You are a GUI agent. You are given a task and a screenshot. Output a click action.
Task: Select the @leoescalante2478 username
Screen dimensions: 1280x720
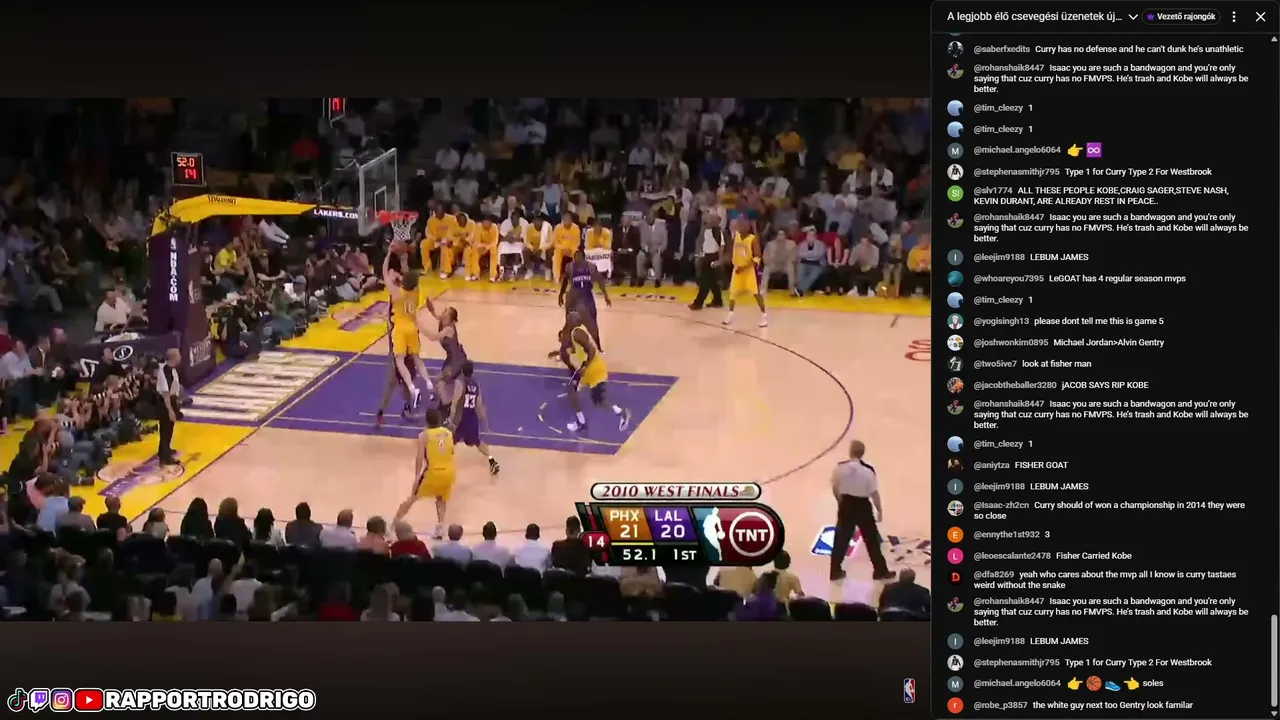point(1012,556)
